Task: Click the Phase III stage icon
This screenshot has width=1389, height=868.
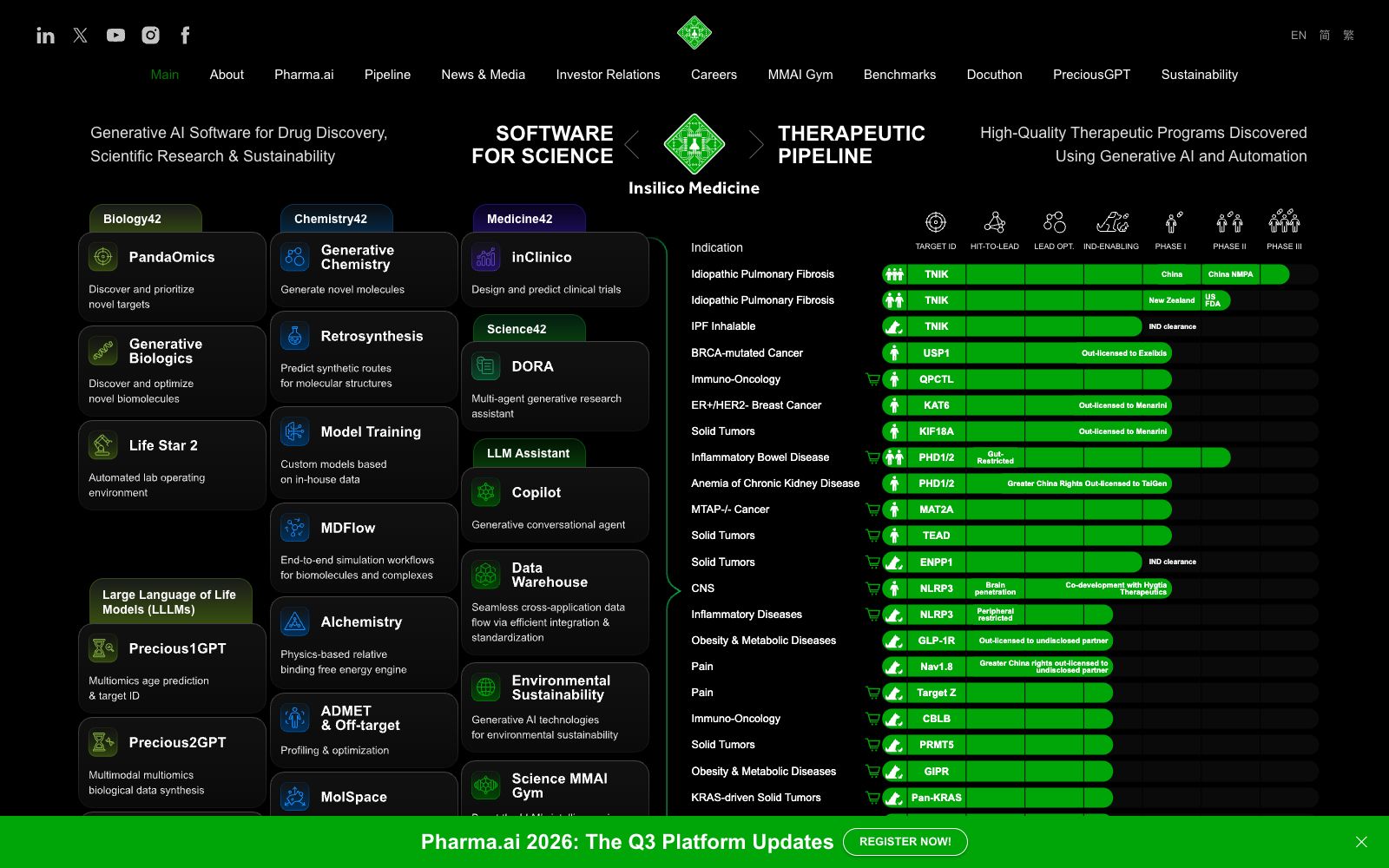Action: (x=1284, y=221)
